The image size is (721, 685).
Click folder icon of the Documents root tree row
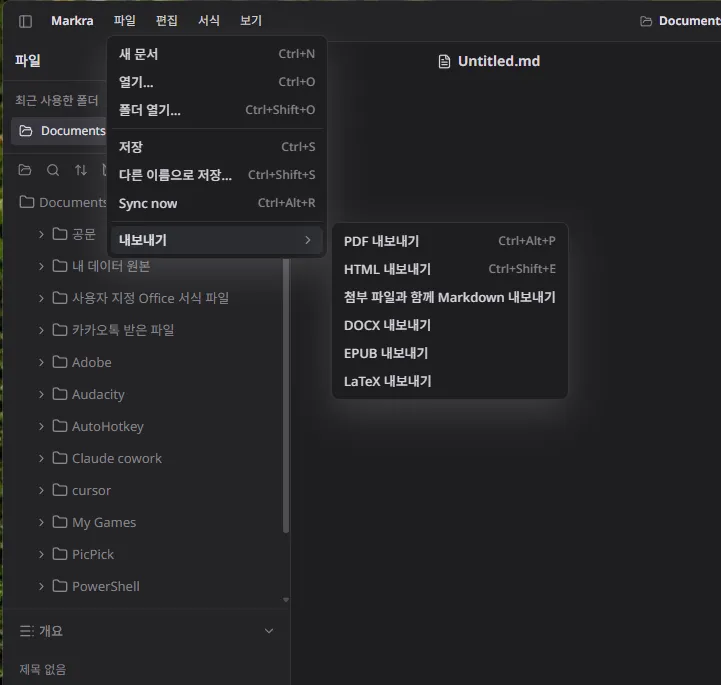(x=27, y=202)
